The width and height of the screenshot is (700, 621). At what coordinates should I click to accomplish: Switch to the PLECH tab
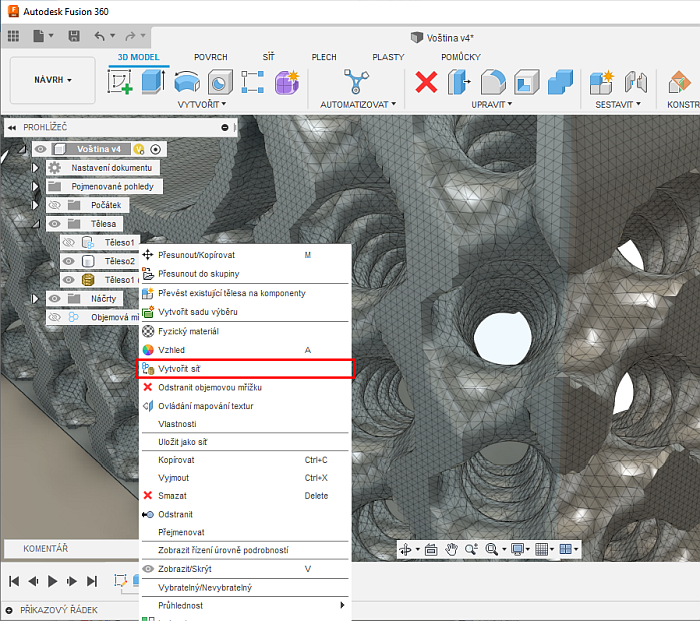[324, 57]
